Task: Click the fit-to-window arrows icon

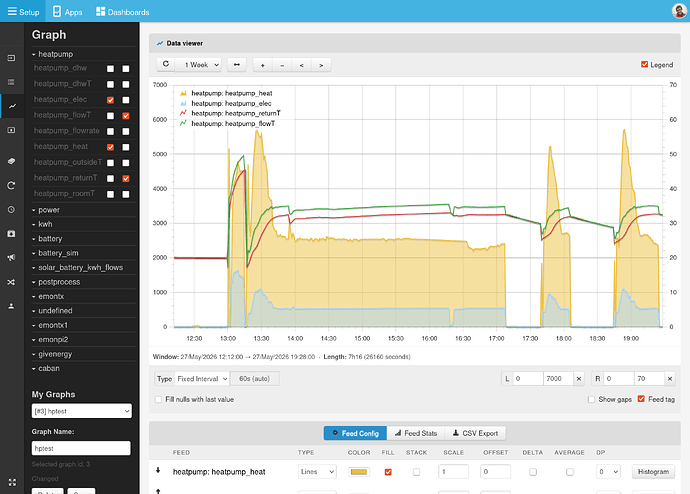Action: click(237, 65)
